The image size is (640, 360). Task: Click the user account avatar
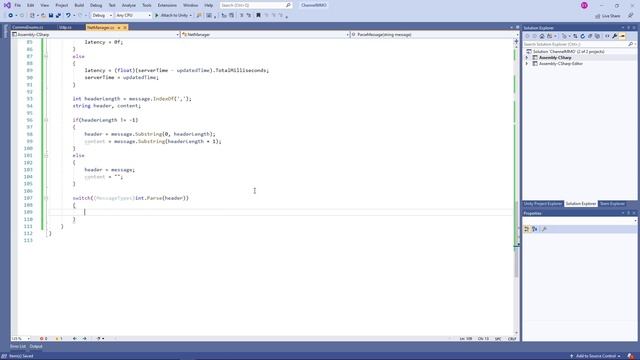click(584, 5)
